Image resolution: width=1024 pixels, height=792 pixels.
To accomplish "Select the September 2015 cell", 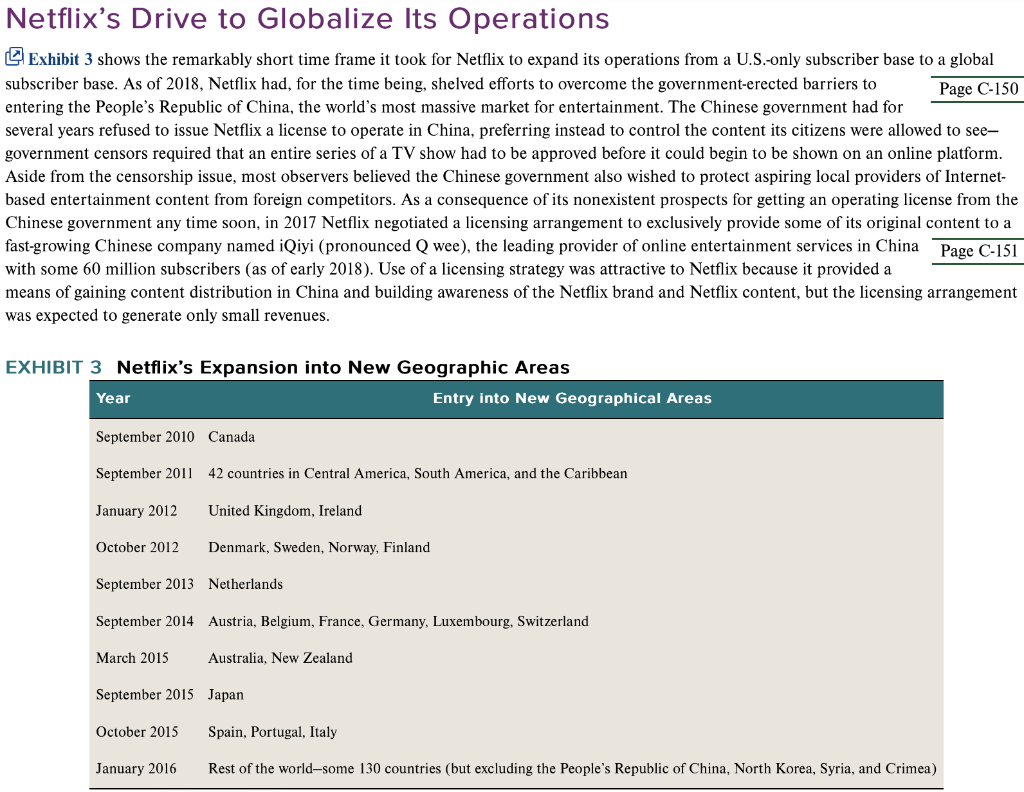I will pyautogui.click(x=145, y=695).
